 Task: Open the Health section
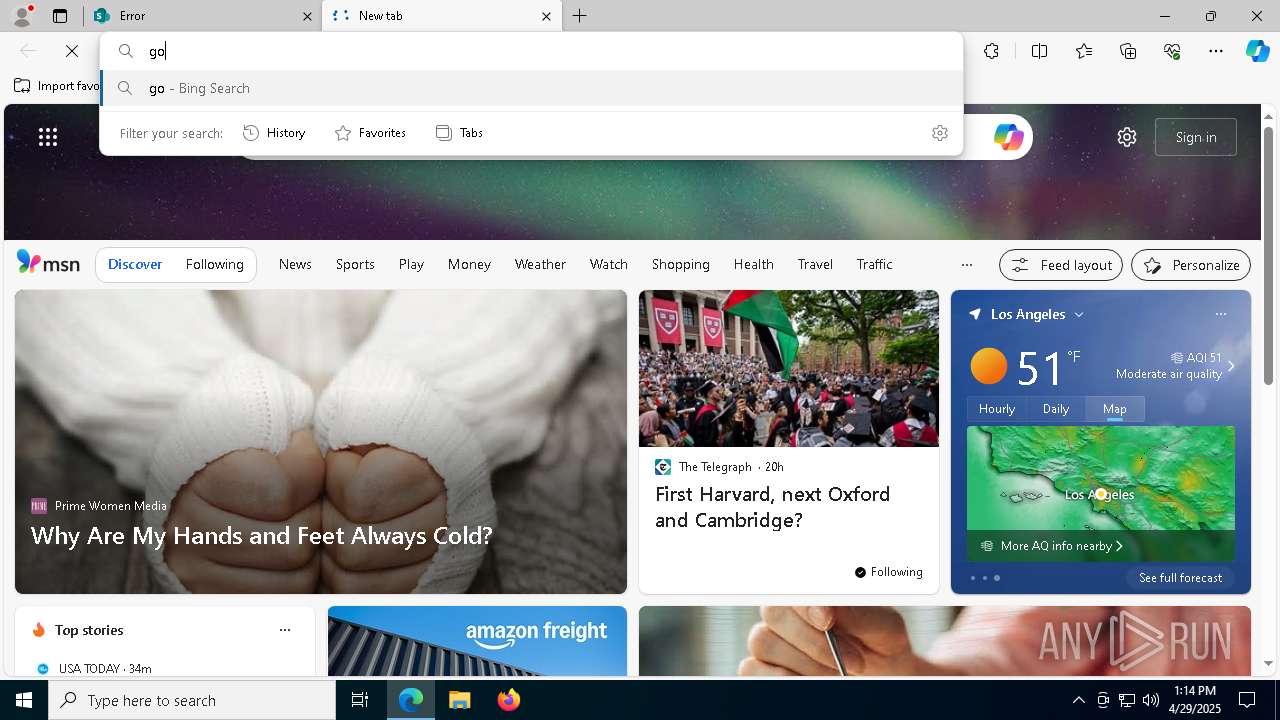click(753, 264)
